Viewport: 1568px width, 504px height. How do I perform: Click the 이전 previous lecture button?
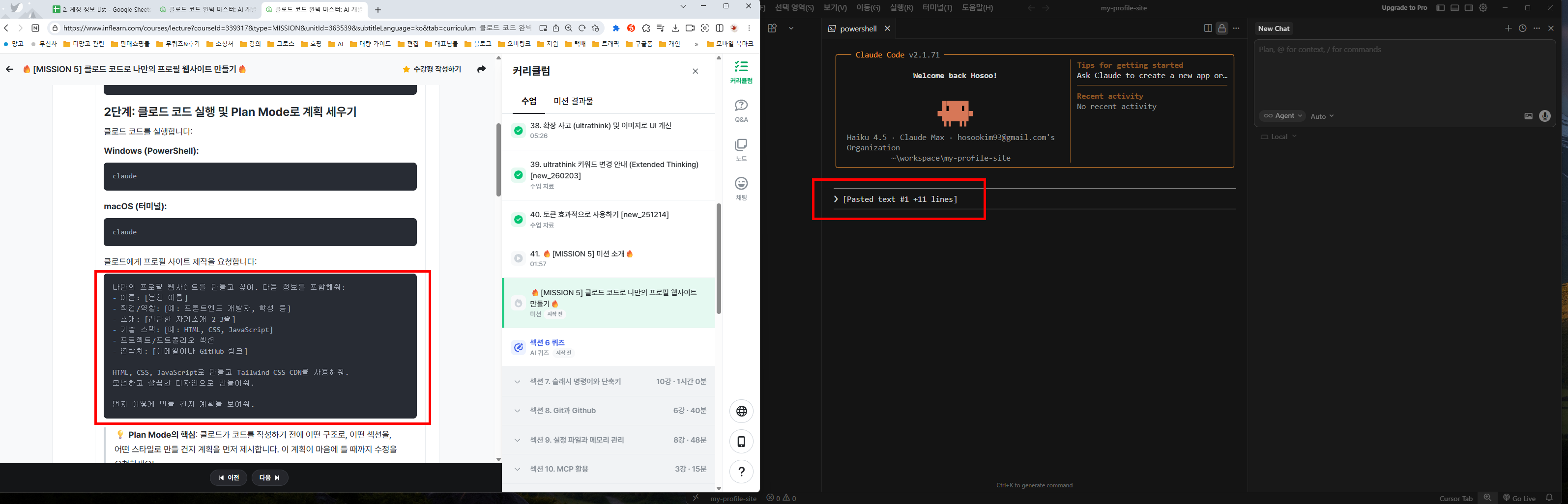click(228, 478)
